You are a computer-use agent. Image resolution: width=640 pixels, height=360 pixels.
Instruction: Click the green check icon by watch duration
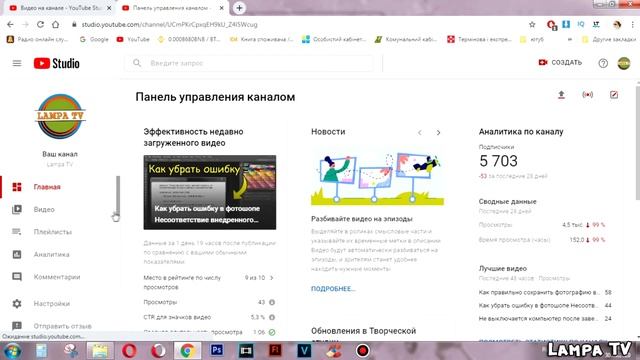click(x=272, y=332)
